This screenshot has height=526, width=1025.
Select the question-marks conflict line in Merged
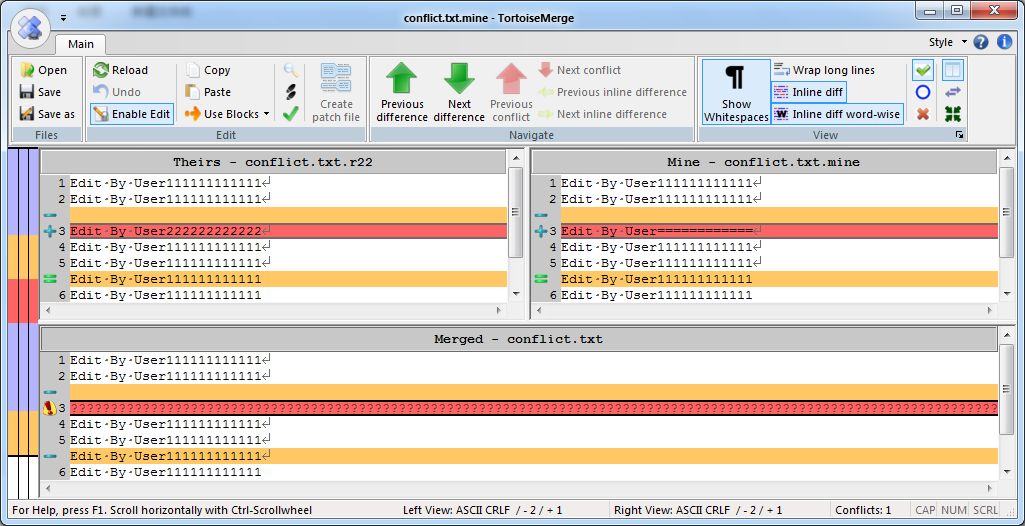(533, 408)
